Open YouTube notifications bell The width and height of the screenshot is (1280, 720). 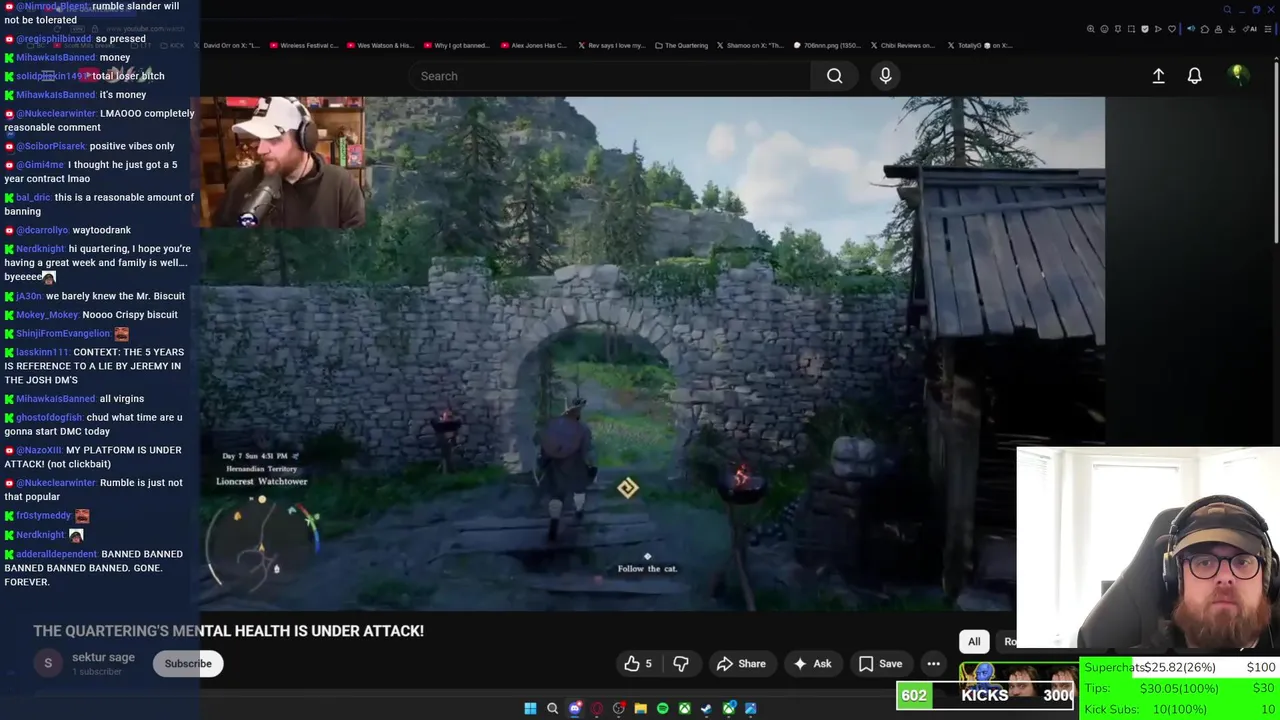tap(1194, 76)
